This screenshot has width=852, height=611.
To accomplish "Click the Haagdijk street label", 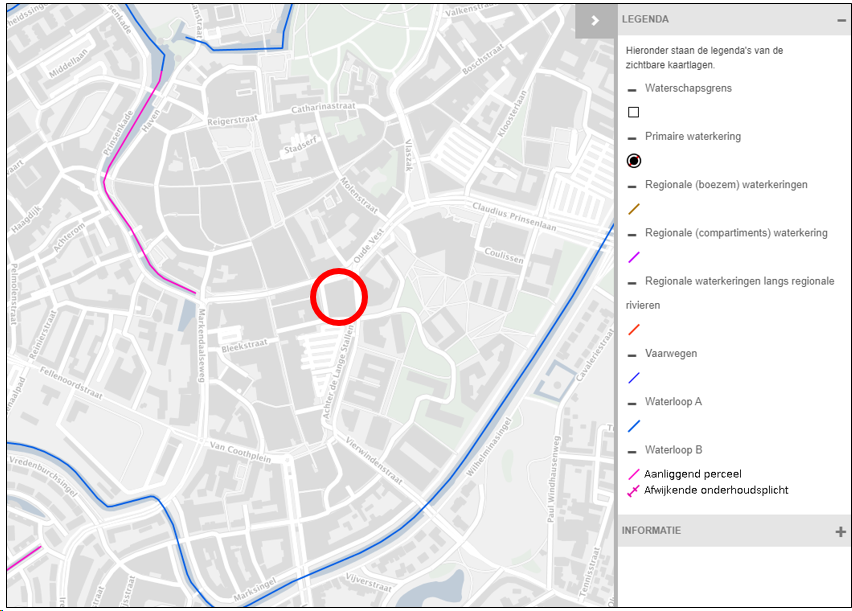I will 26,220.
